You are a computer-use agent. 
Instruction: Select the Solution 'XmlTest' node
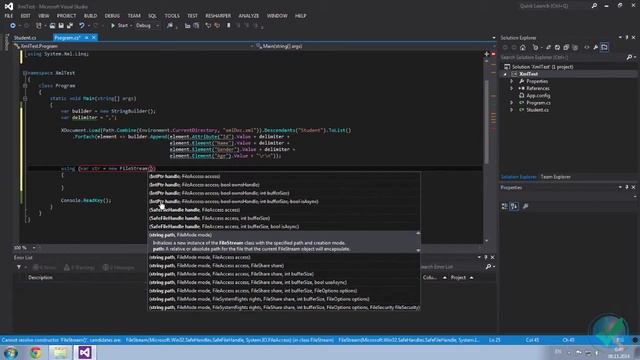(542, 67)
